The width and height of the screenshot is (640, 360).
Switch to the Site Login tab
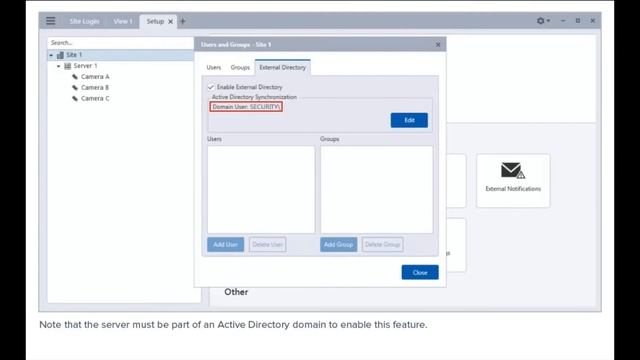pyautogui.click(x=84, y=21)
